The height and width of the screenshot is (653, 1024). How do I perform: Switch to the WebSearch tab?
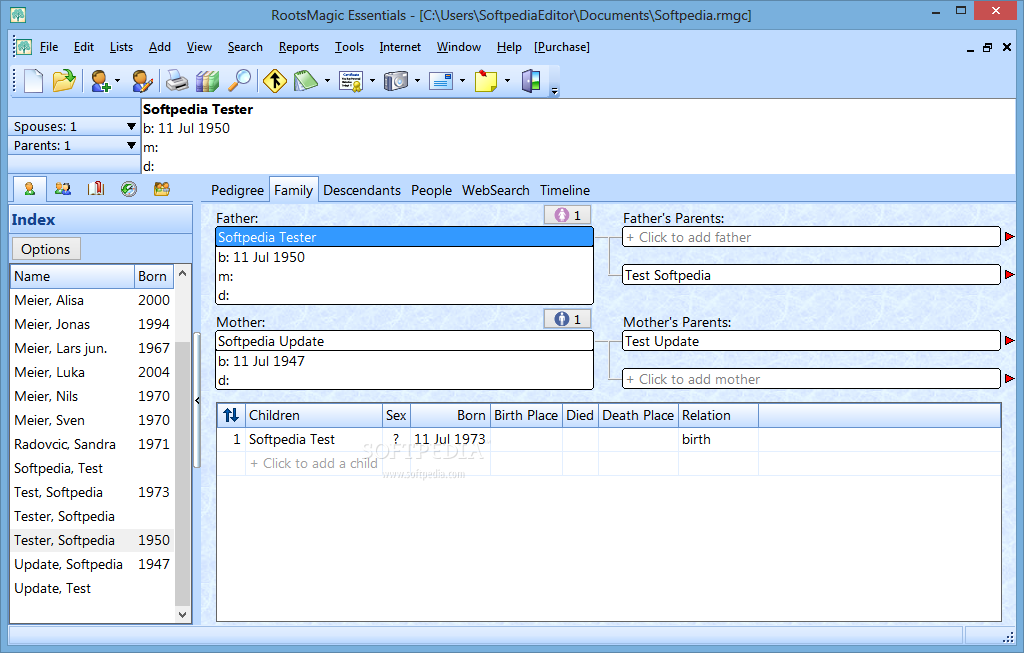click(496, 190)
